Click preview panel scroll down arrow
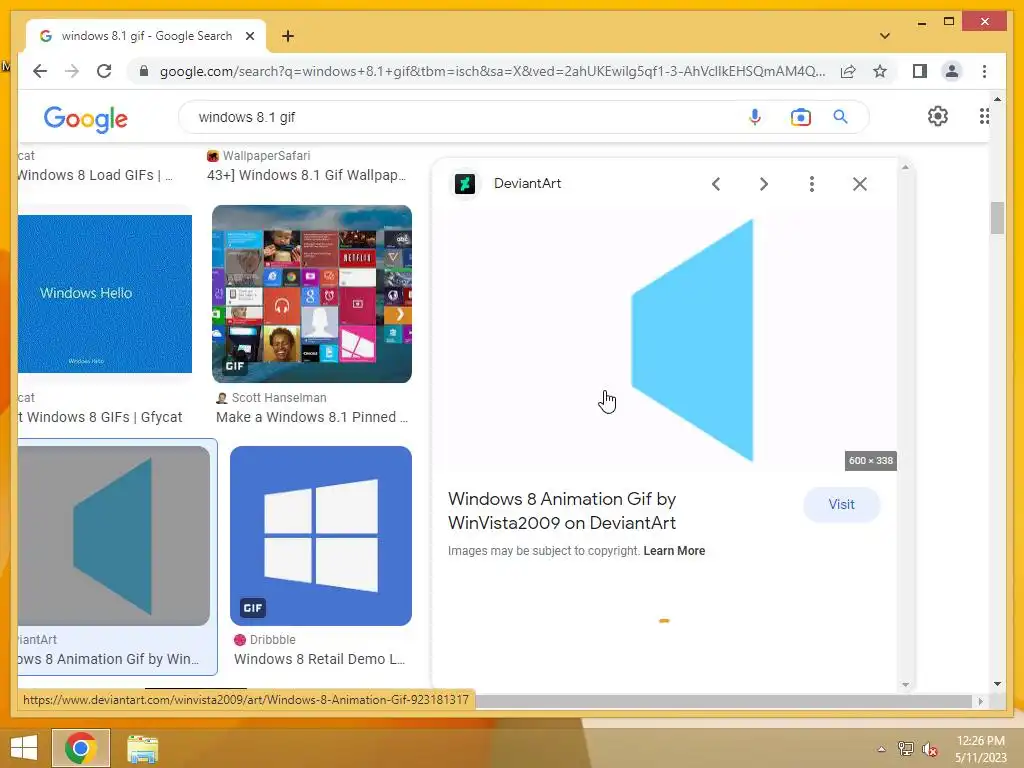This screenshot has width=1024, height=768. pos(905,684)
